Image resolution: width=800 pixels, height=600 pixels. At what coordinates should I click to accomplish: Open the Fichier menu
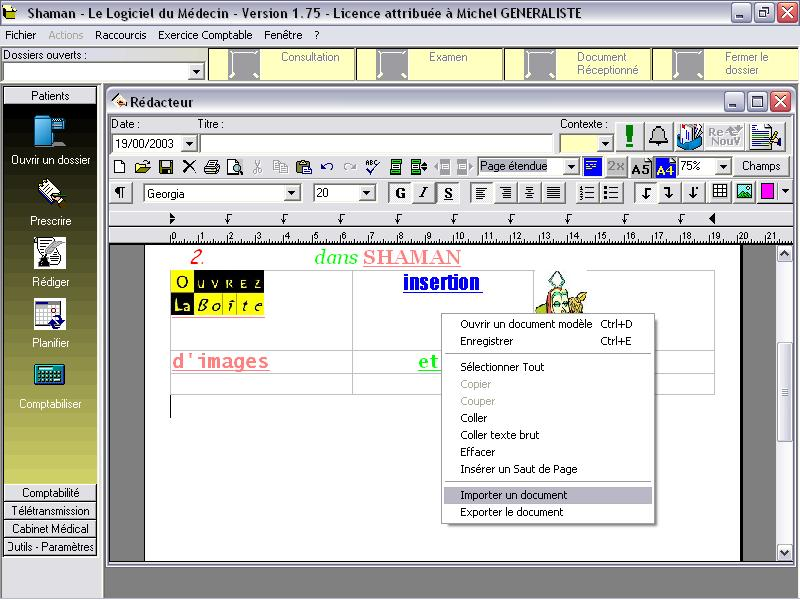(x=20, y=35)
